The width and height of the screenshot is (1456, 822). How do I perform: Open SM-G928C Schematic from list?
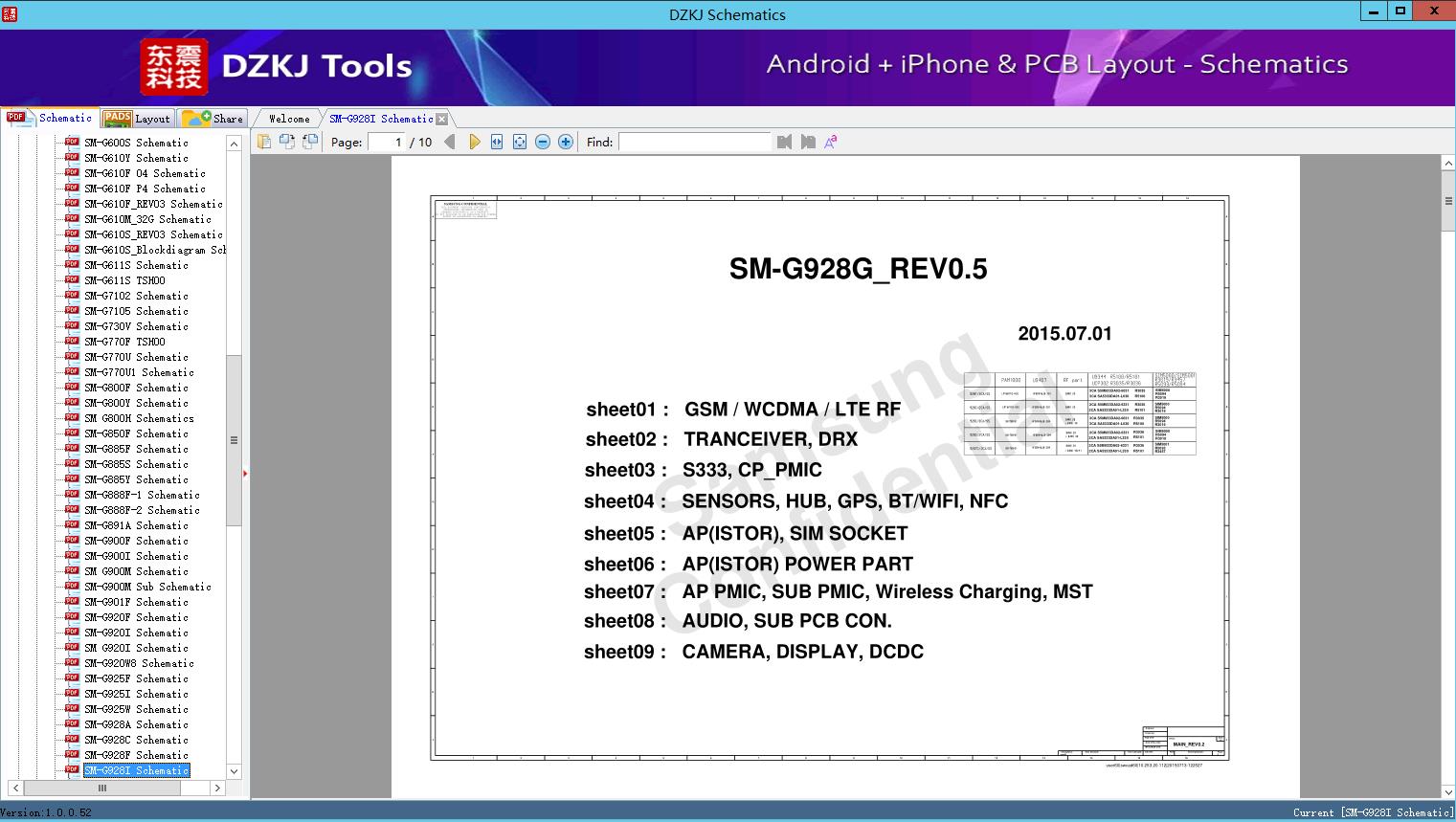[x=136, y=740]
